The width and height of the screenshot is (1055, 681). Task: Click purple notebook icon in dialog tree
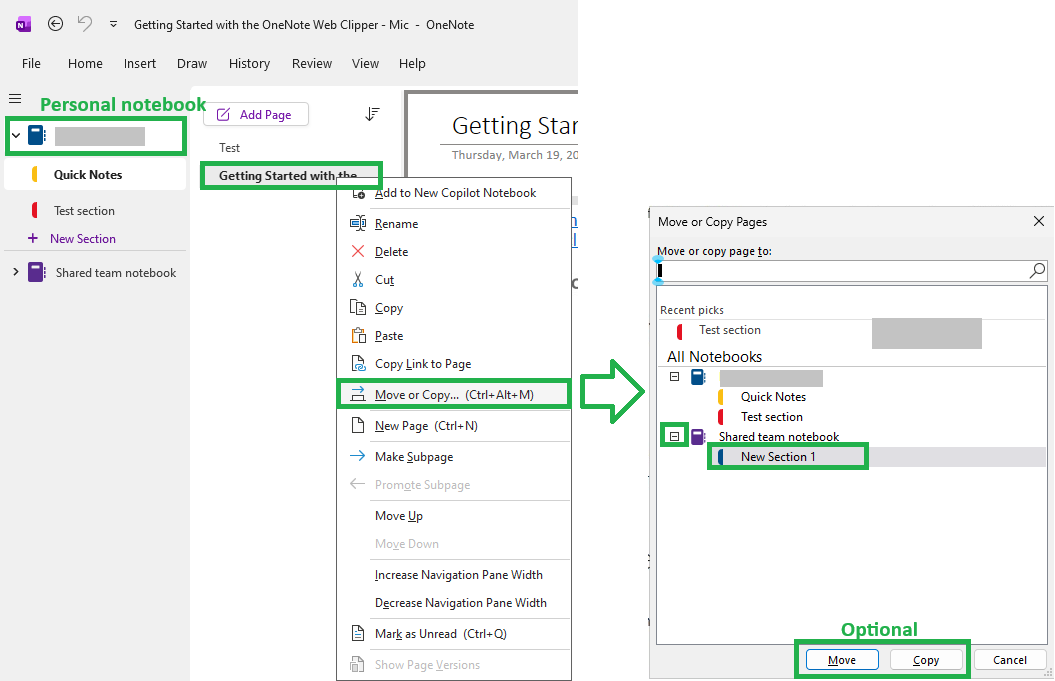click(698, 437)
